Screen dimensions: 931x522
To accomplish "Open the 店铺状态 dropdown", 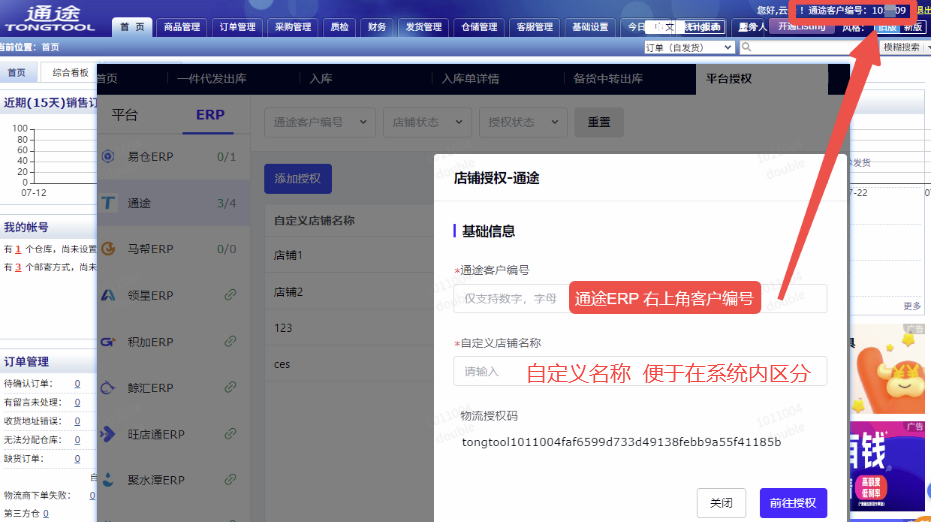I will point(425,122).
